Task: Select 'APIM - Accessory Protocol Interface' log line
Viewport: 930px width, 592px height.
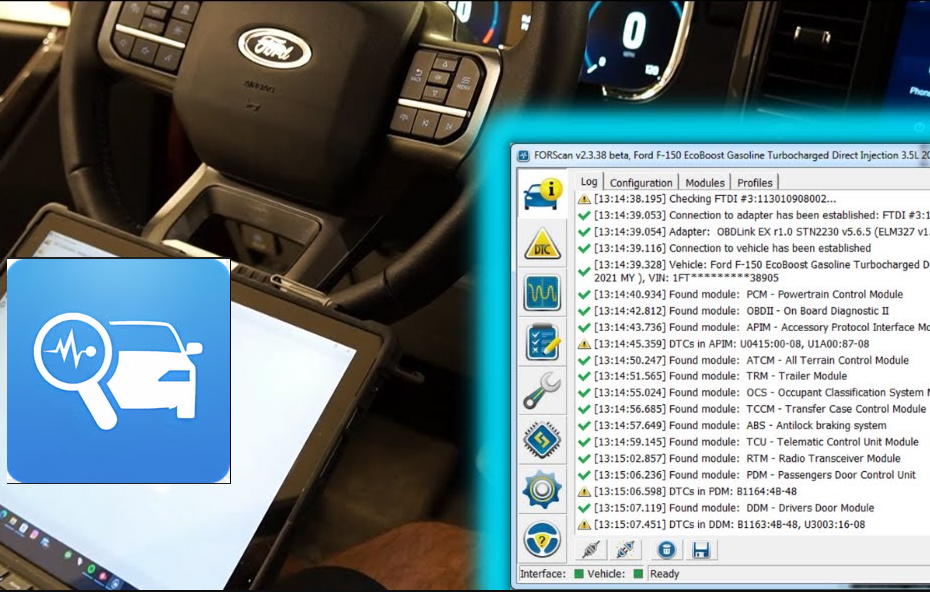Action: [762, 327]
